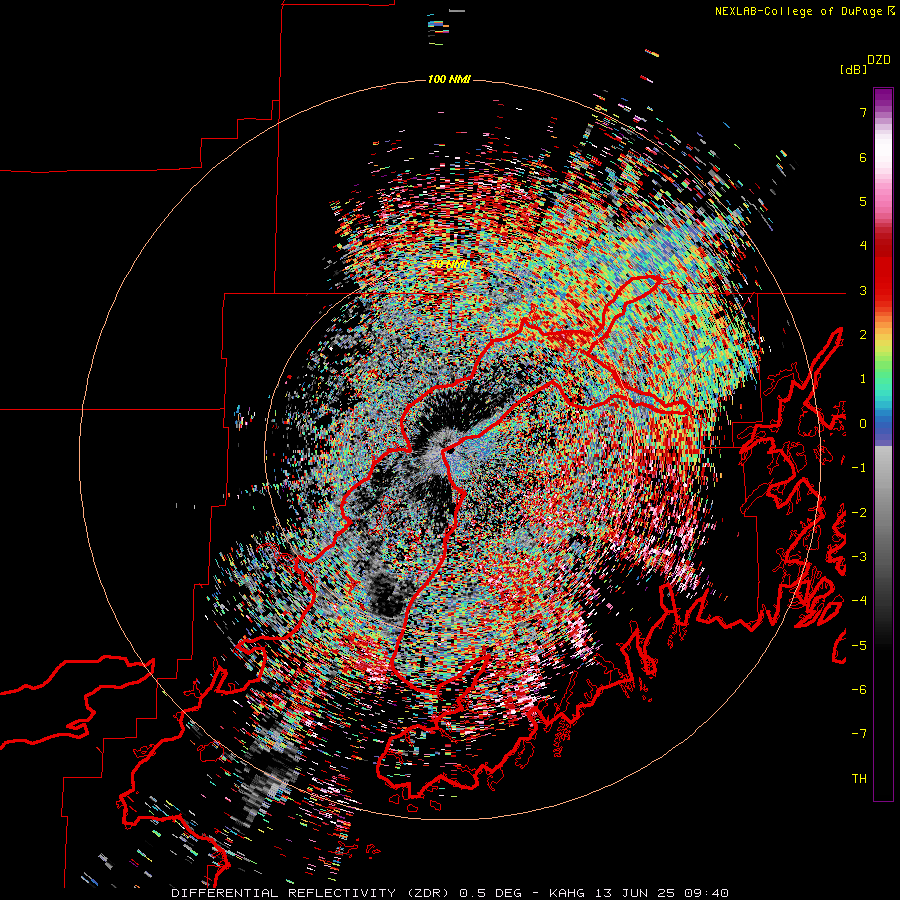Click the KAHG station identifier
Viewport: 900px width, 900px height.
[567, 893]
